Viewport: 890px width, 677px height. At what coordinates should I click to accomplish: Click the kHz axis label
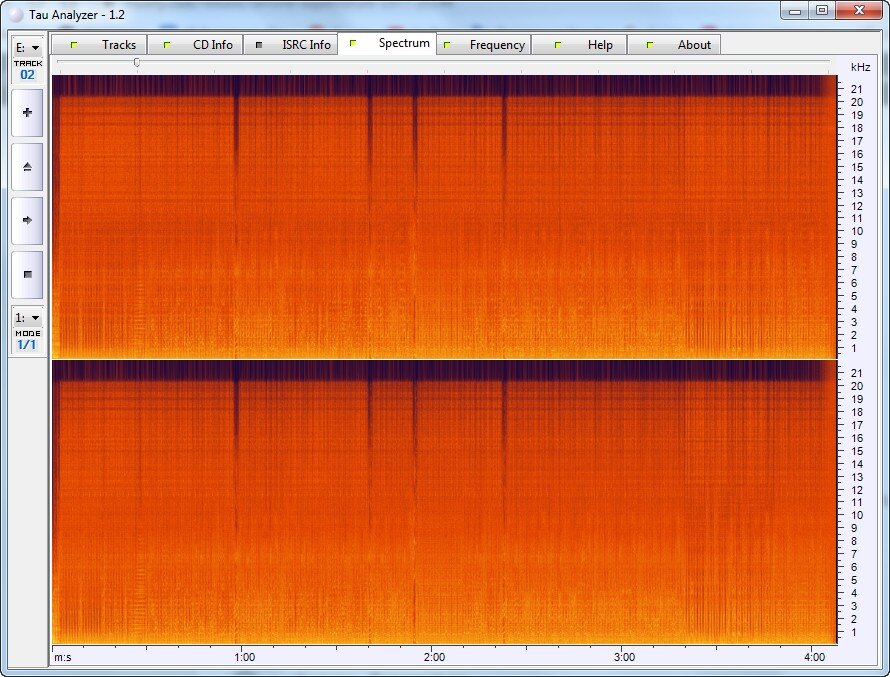tap(860, 67)
